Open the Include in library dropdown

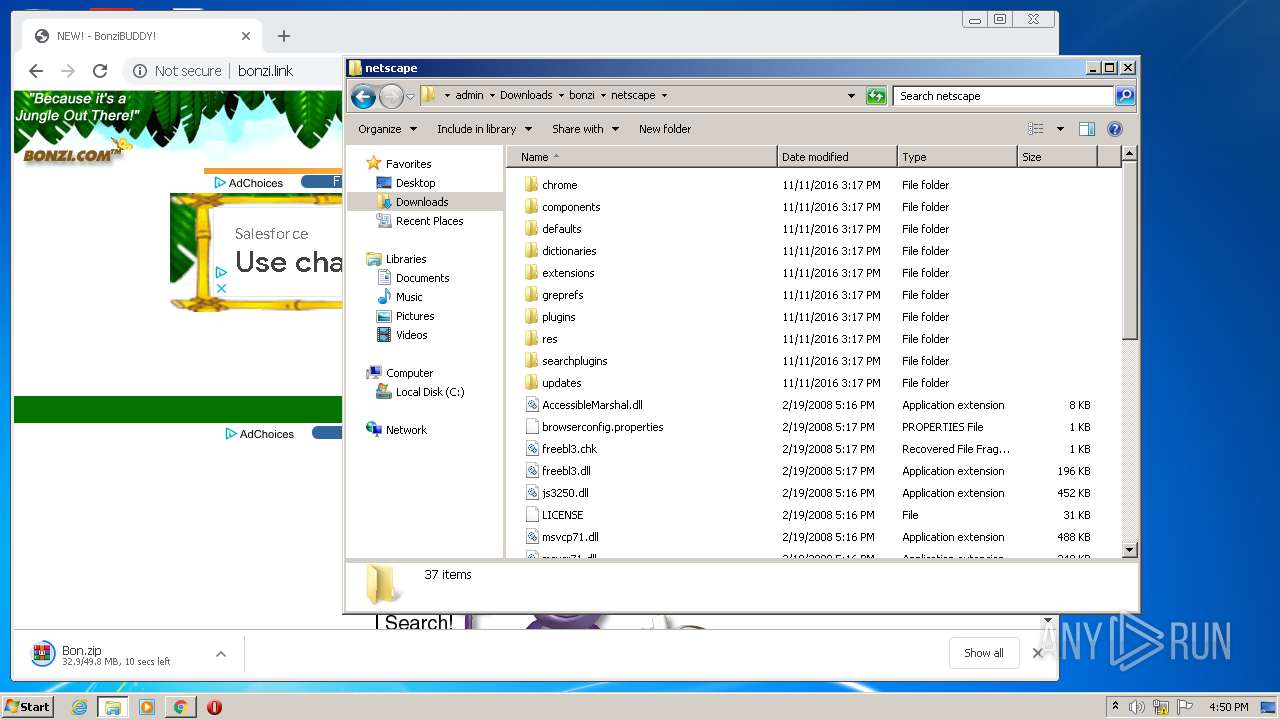click(x=485, y=129)
